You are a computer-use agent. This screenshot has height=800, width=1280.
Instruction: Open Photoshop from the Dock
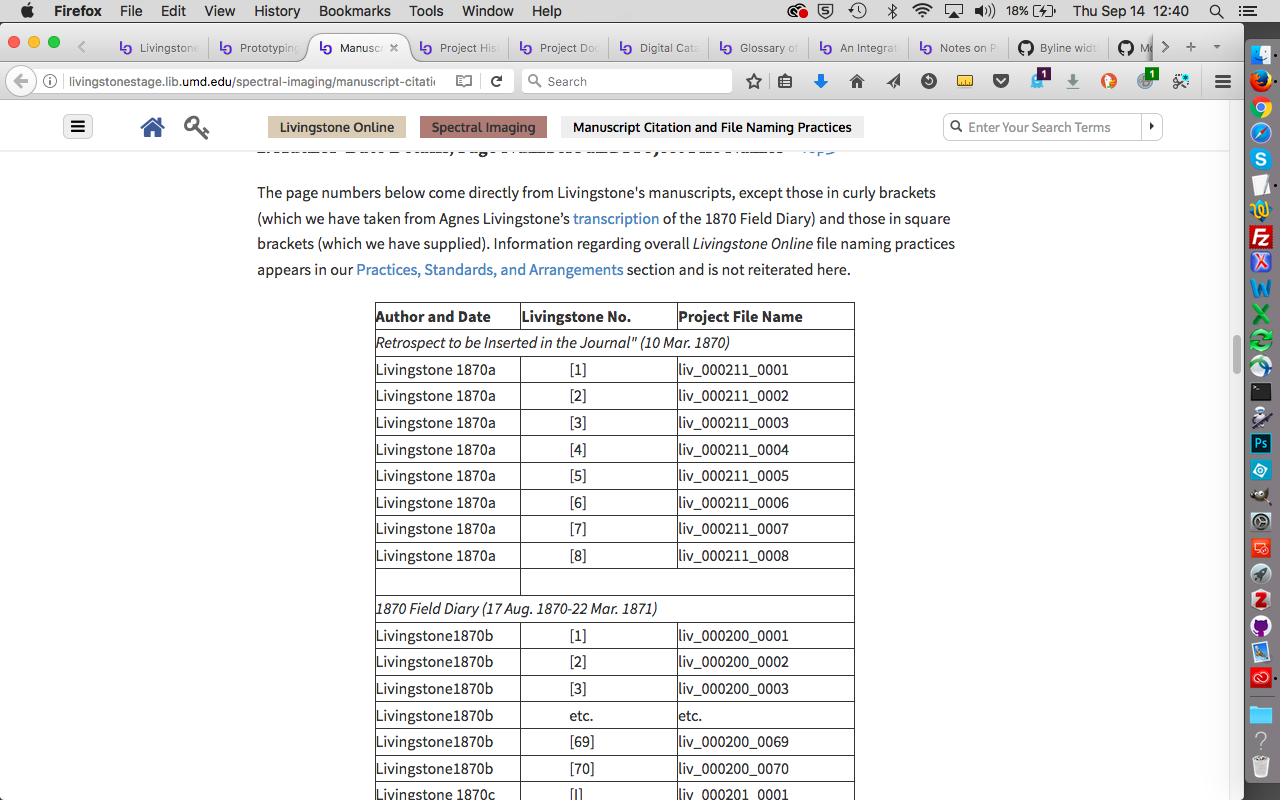click(1261, 443)
